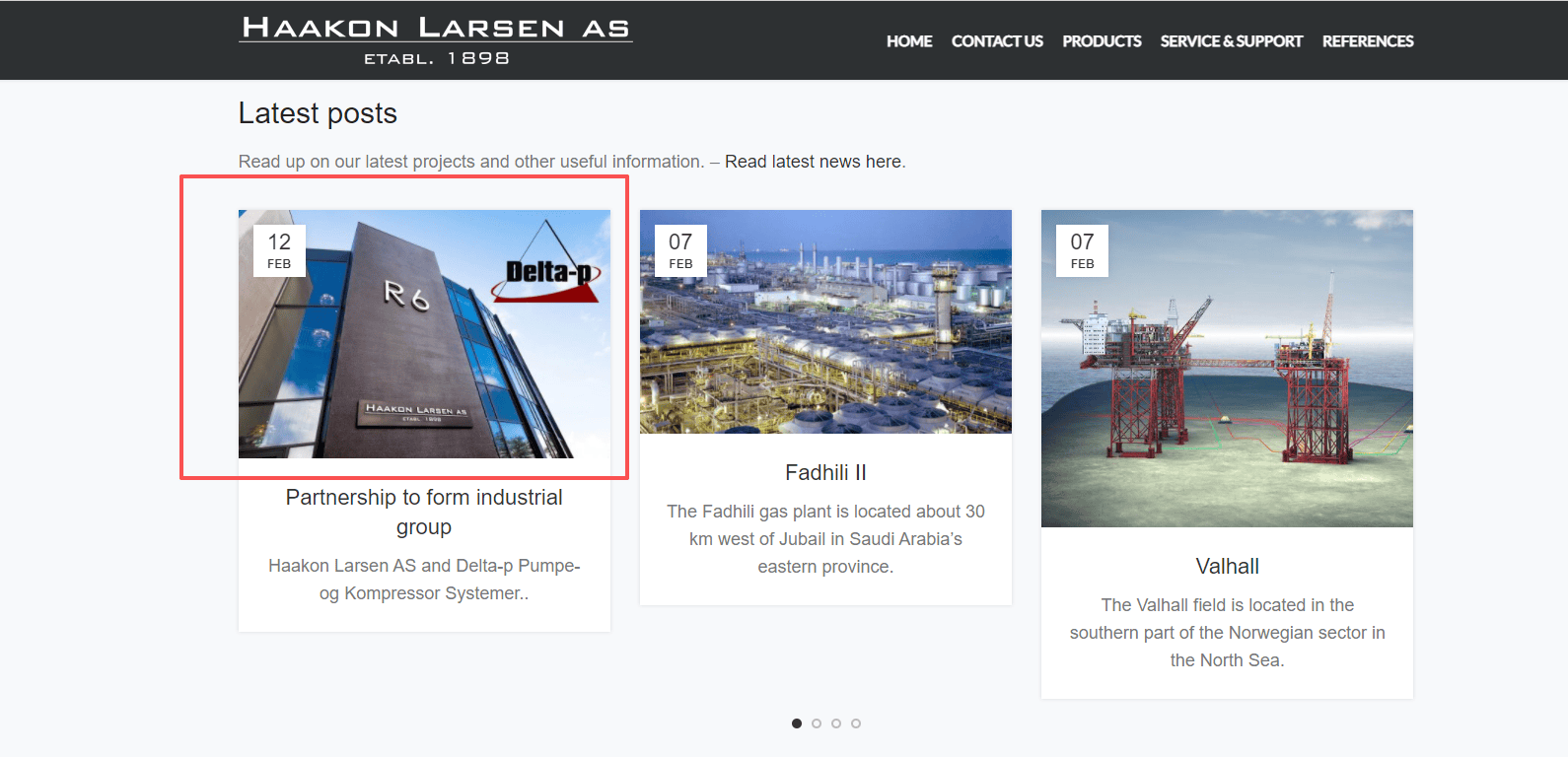Follow the 'Read latest news here' link
The height and width of the screenshot is (757, 1568).
pyautogui.click(x=813, y=162)
